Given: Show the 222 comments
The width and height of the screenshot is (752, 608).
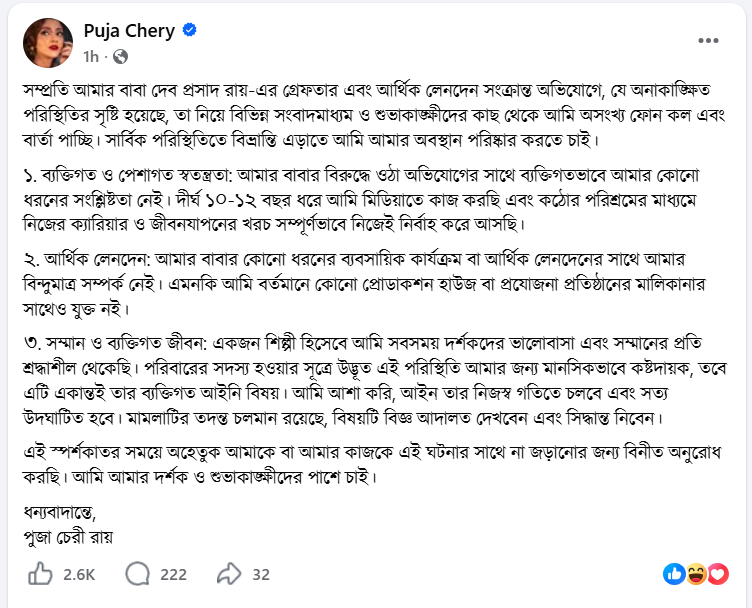Looking at the screenshot, I should 173,575.
